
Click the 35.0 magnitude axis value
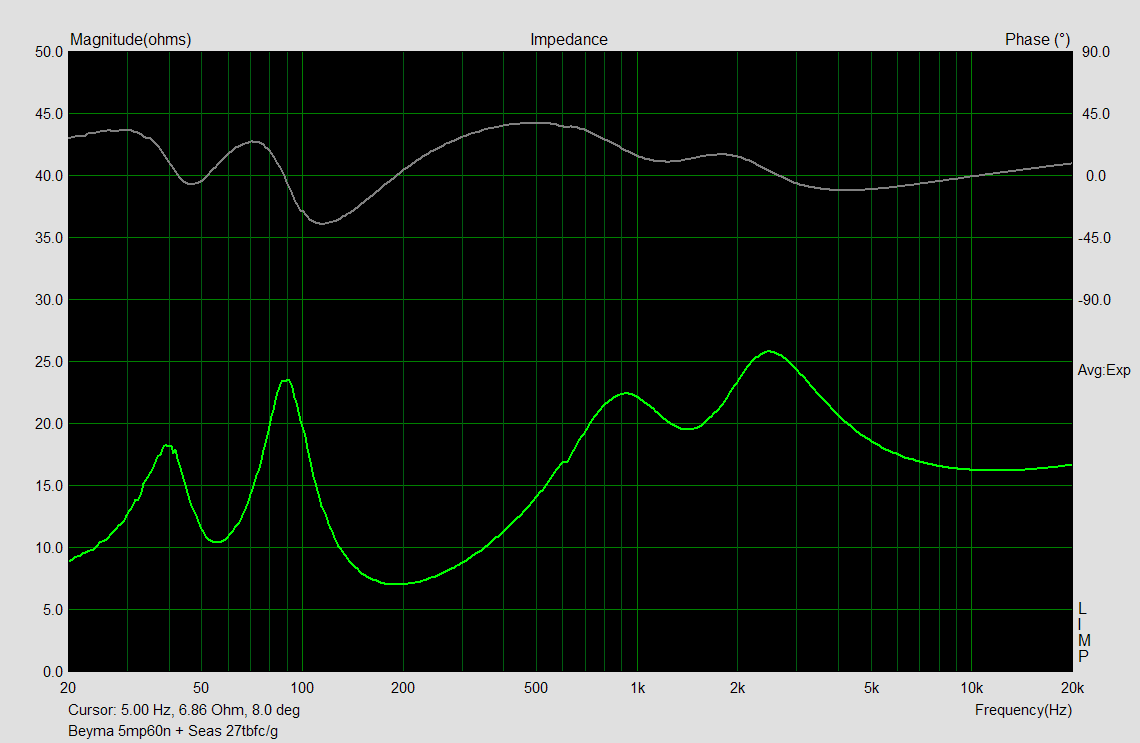(x=49, y=238)
